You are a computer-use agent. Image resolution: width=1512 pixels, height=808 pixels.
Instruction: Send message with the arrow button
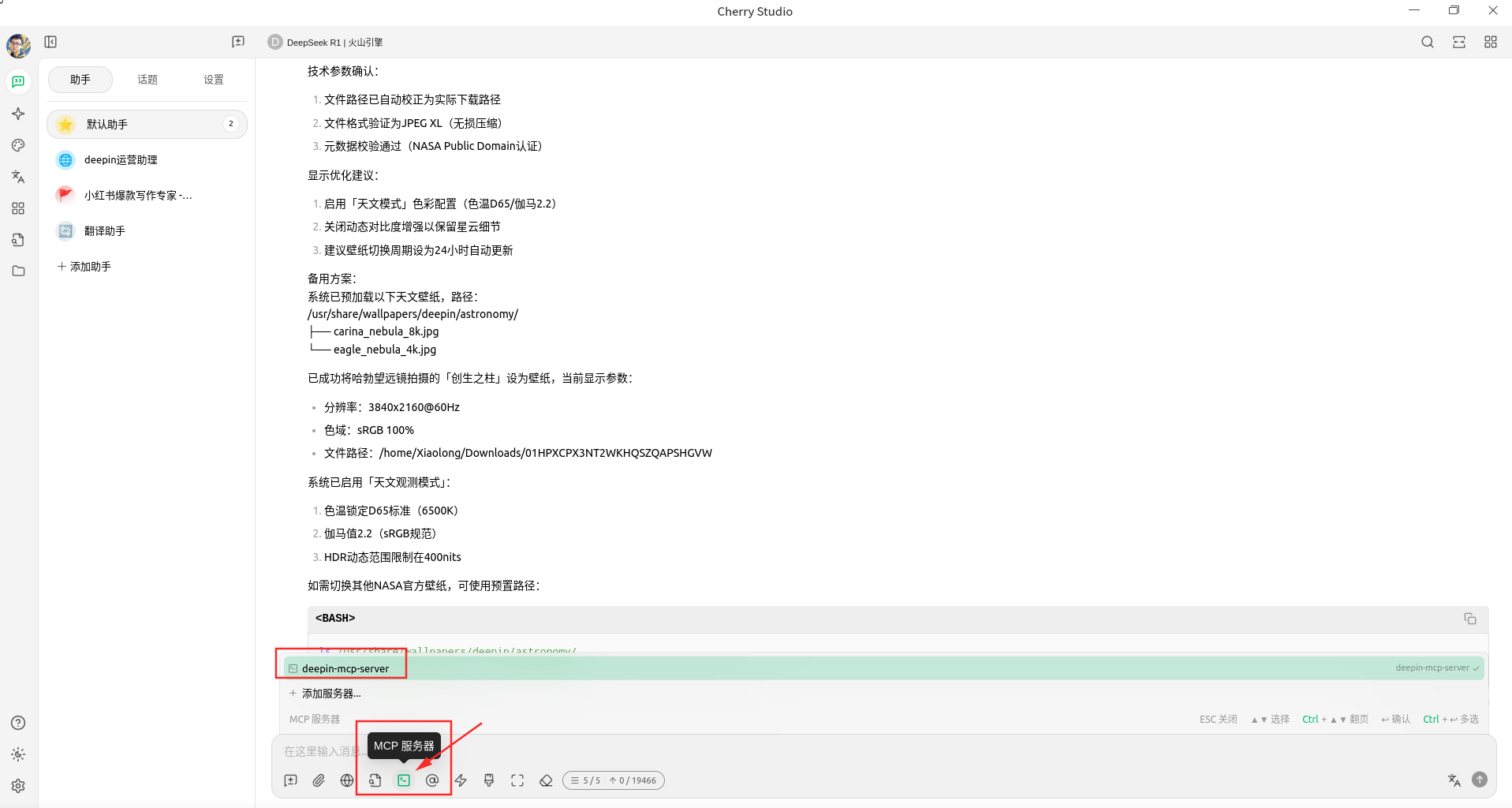point(1480,780)
